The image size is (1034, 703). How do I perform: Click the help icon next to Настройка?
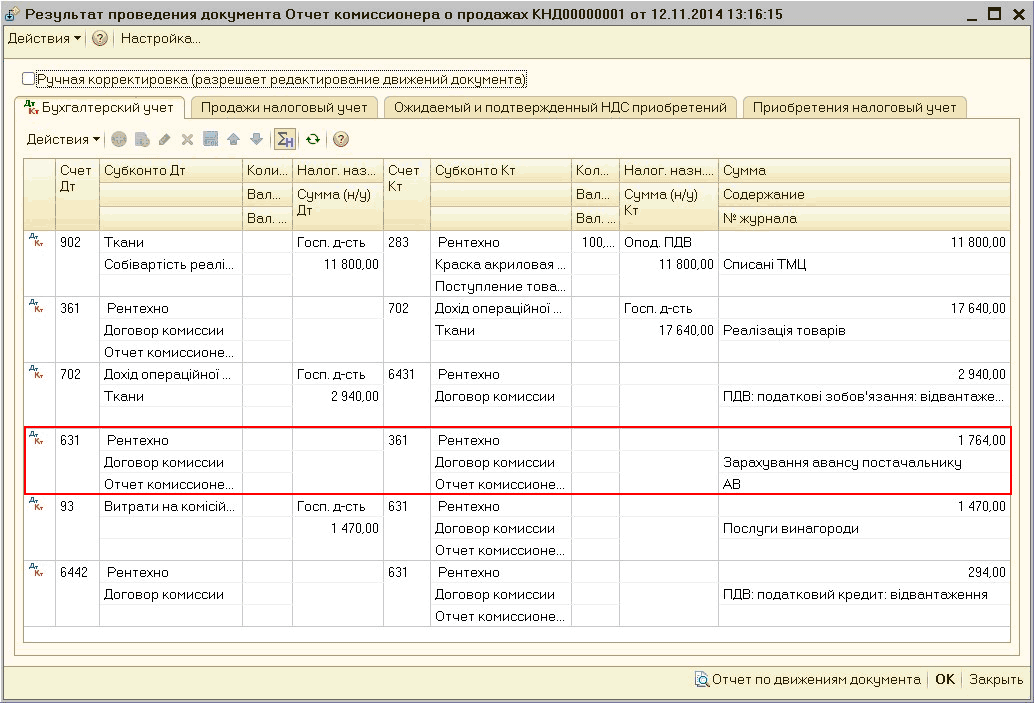coord(100,38)
